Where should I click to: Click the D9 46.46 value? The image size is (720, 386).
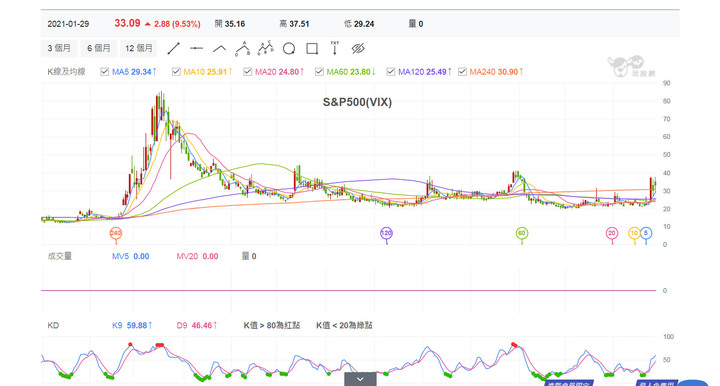coord(197,325)
